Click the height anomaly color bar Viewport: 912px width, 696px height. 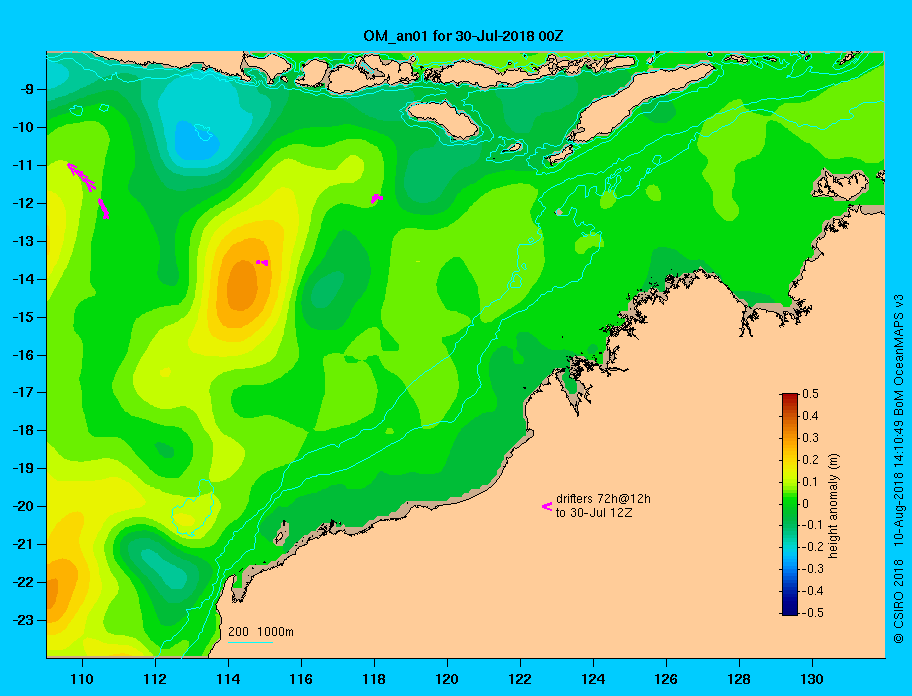click(790, 504)
